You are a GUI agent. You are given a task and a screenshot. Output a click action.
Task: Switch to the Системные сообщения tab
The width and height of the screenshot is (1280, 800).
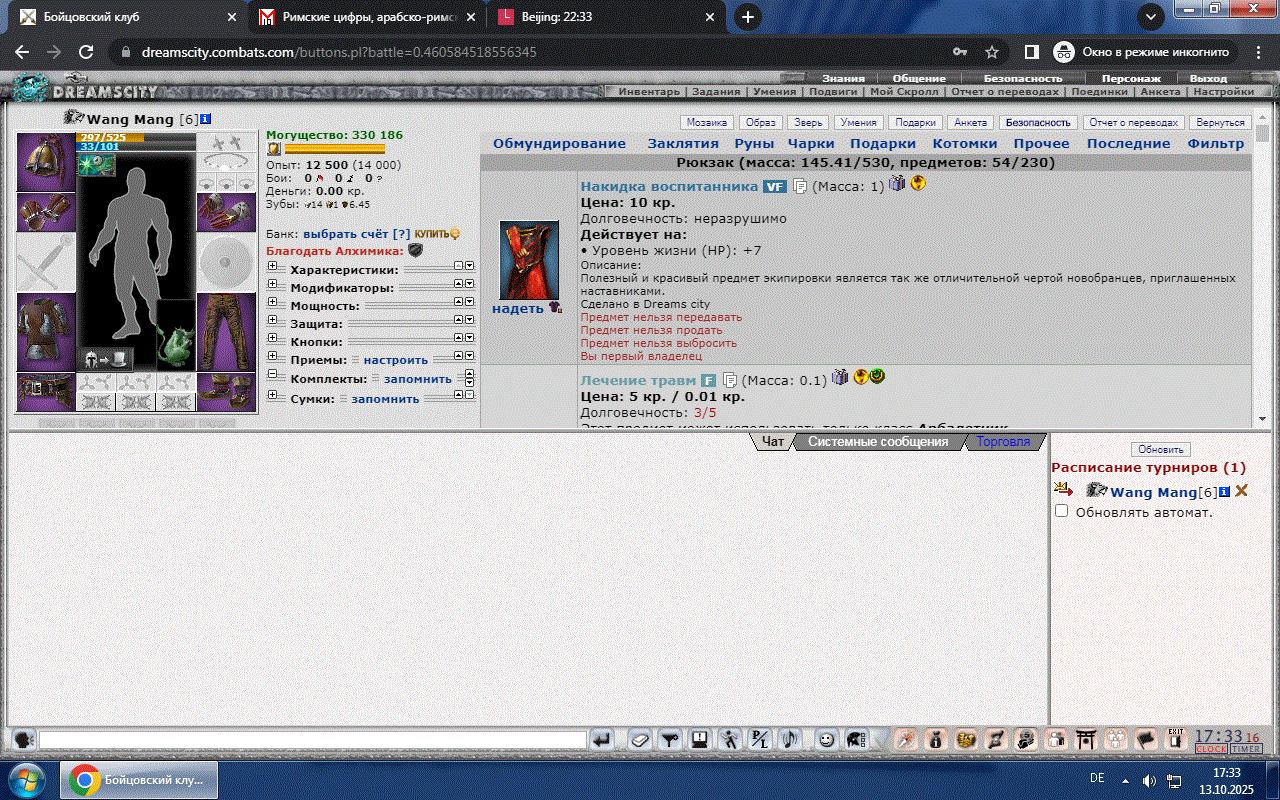877,442
